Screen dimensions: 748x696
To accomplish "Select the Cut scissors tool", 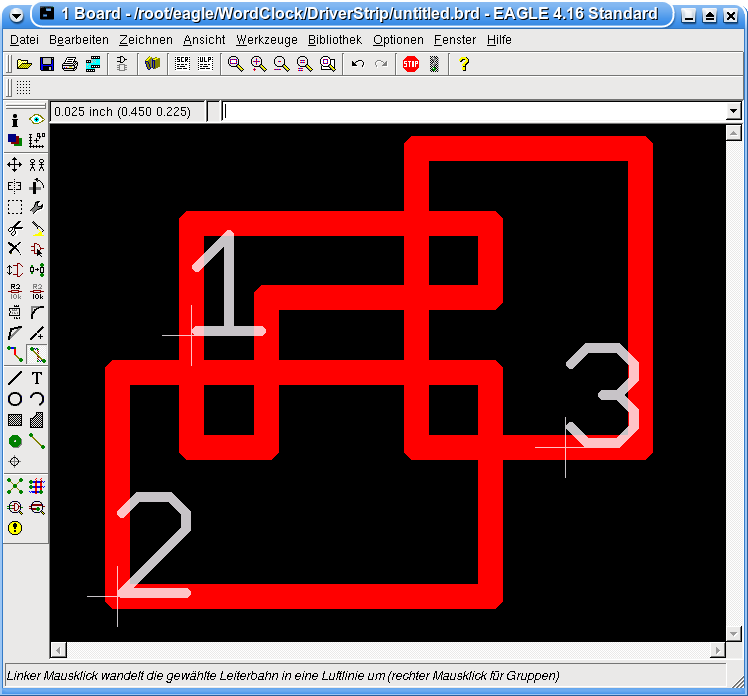I will click(x=15, y=228).
